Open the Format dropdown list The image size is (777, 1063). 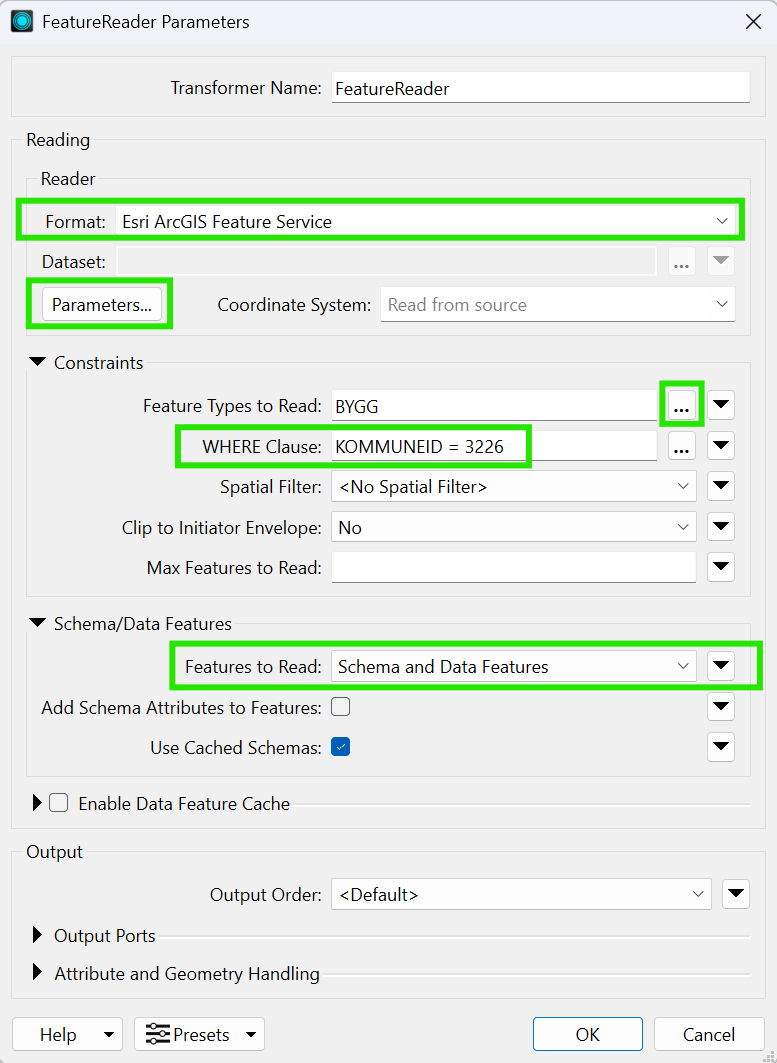click(427, 221)
